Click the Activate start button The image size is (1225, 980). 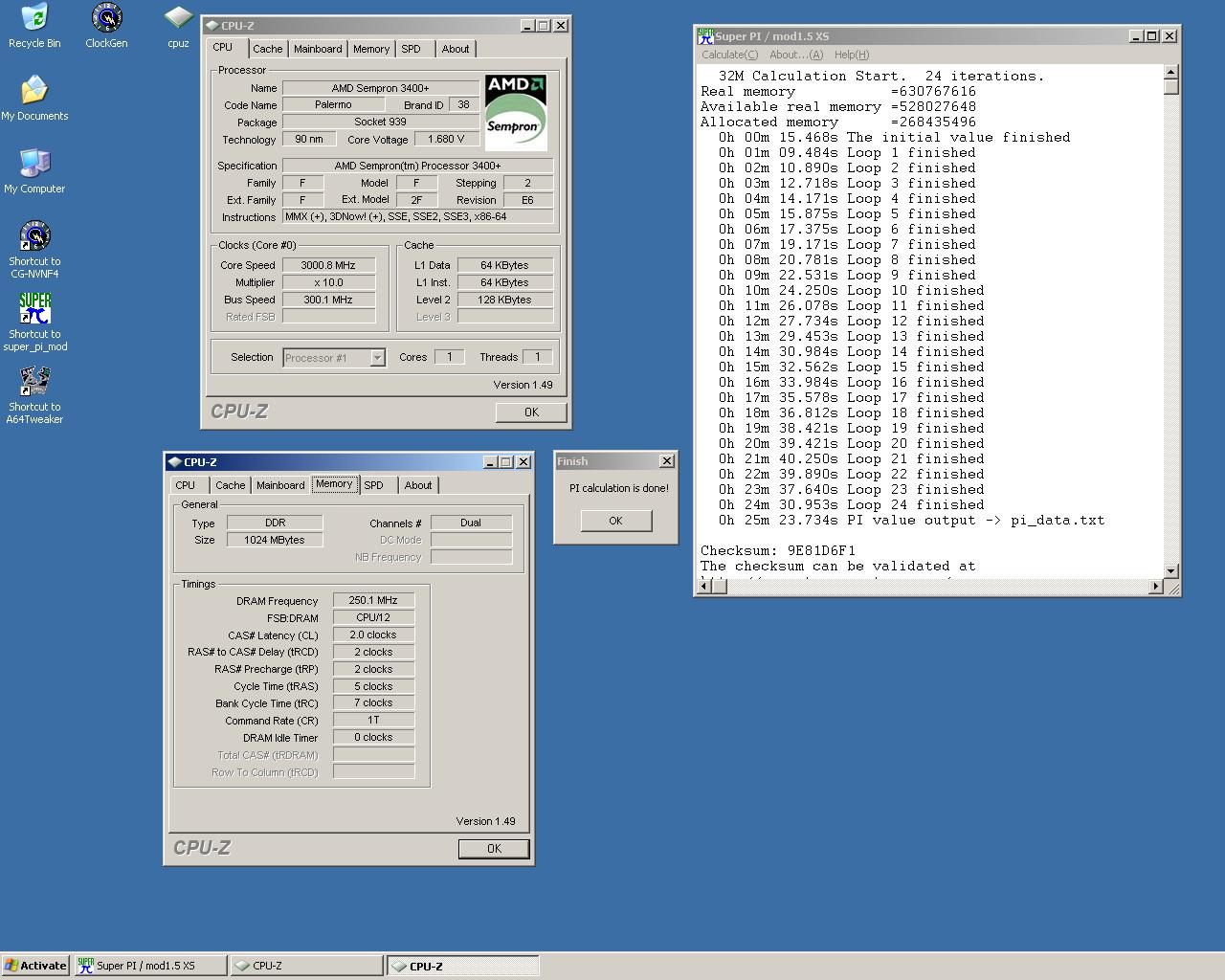(35, 966)
